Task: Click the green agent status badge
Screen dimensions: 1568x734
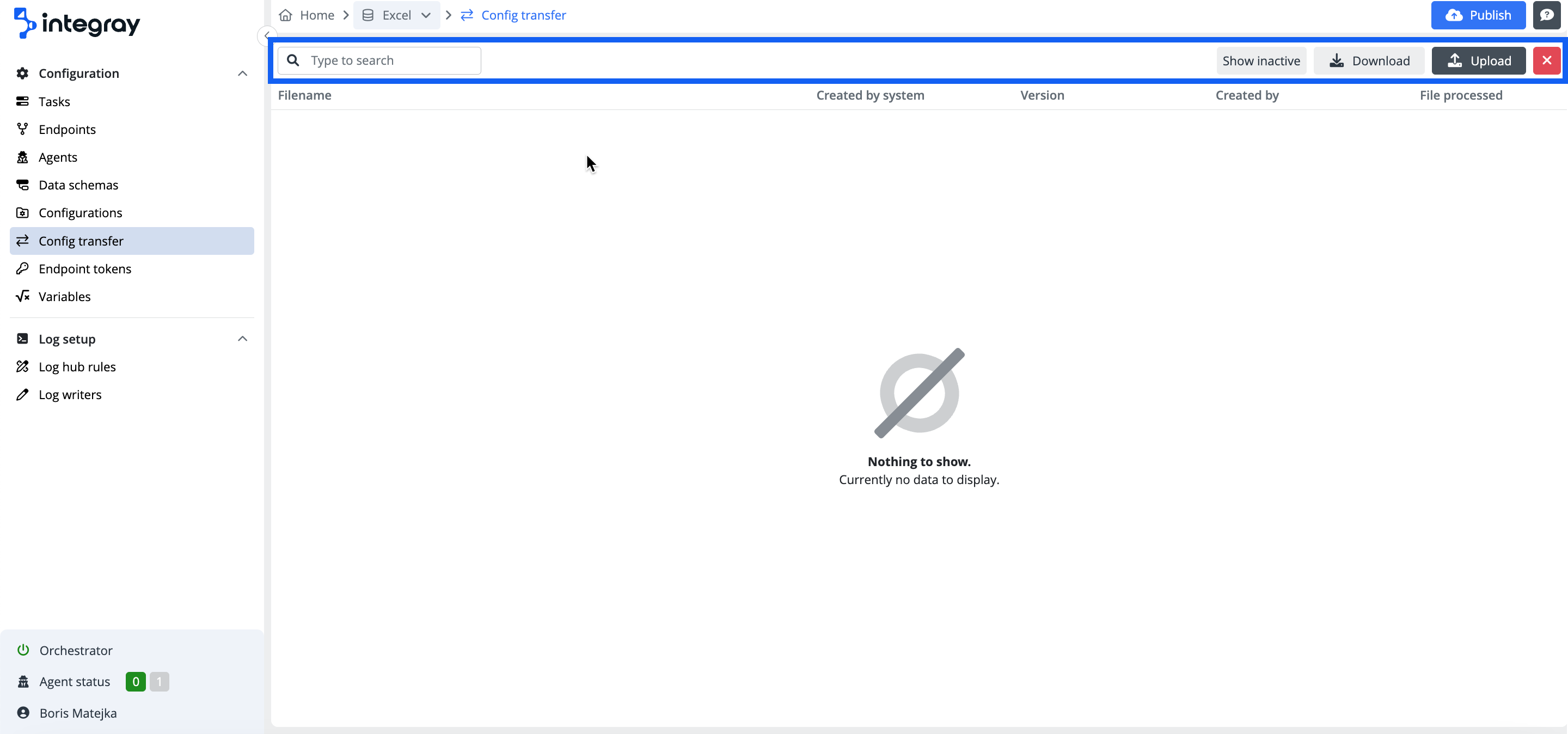Action: click(x=135, y=681)
